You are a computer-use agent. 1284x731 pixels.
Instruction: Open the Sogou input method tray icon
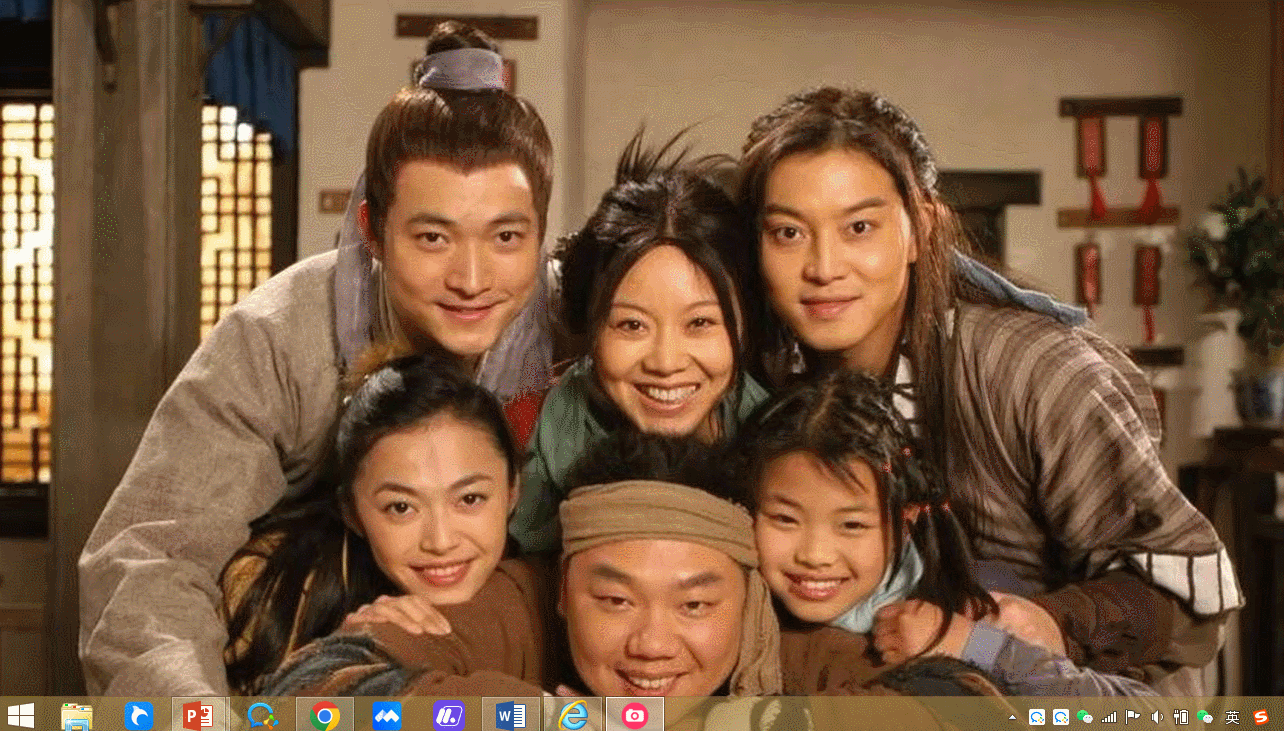[1261, 717]
